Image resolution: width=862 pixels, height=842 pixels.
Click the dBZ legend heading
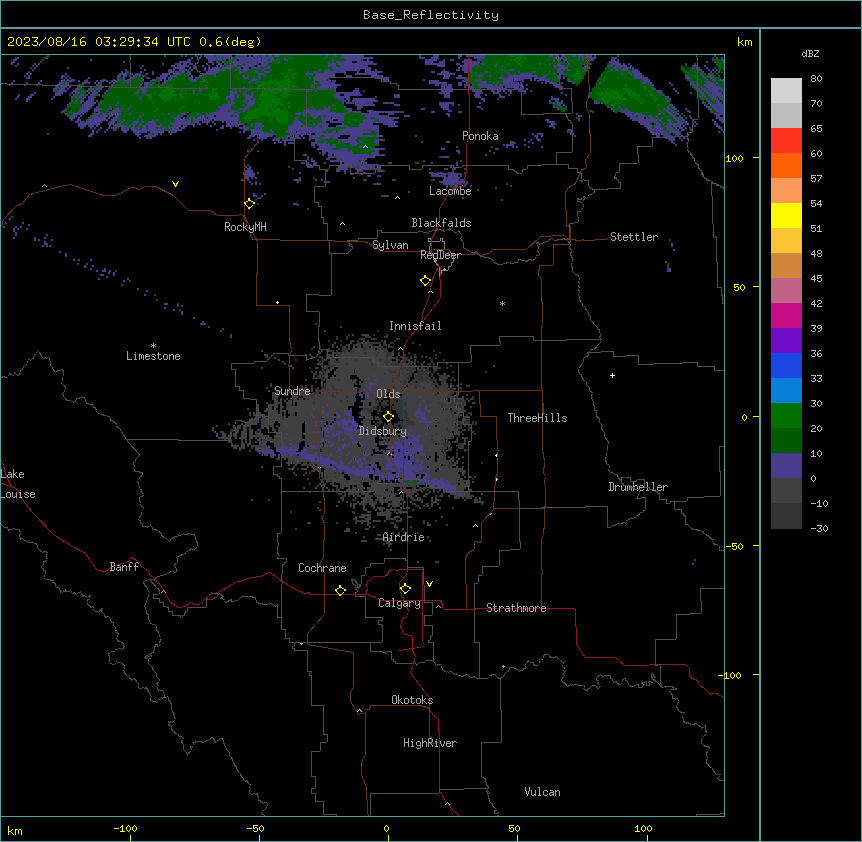point(810,54)
